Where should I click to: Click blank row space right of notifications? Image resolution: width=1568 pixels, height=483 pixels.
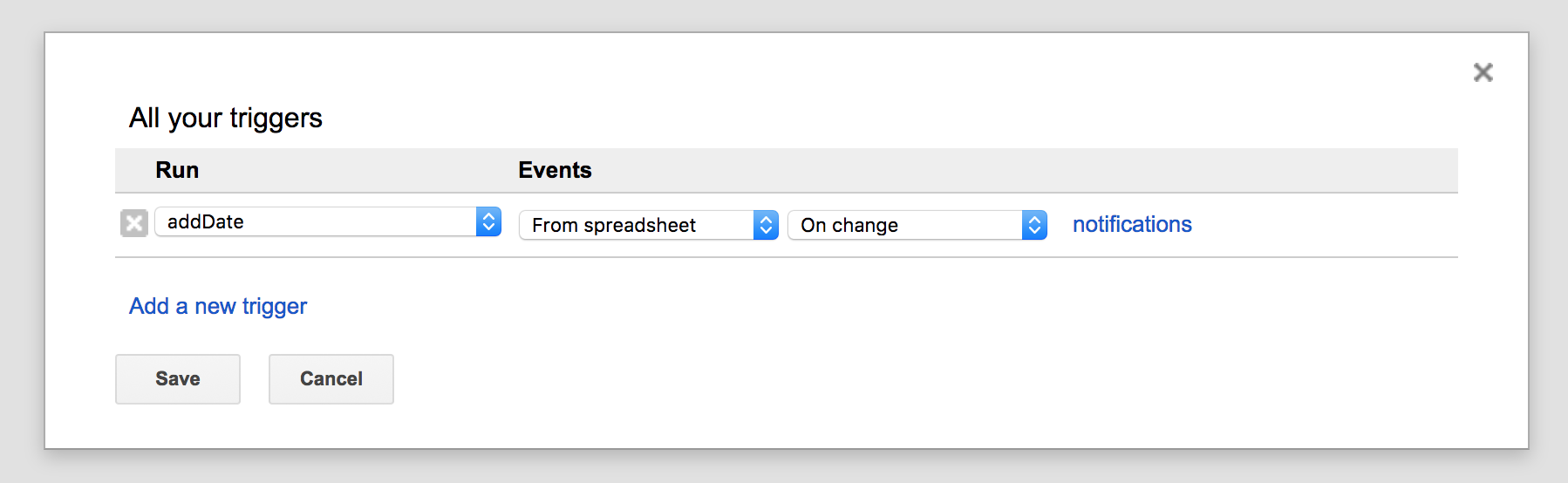pyautogui.click(x=1326, y=225)
